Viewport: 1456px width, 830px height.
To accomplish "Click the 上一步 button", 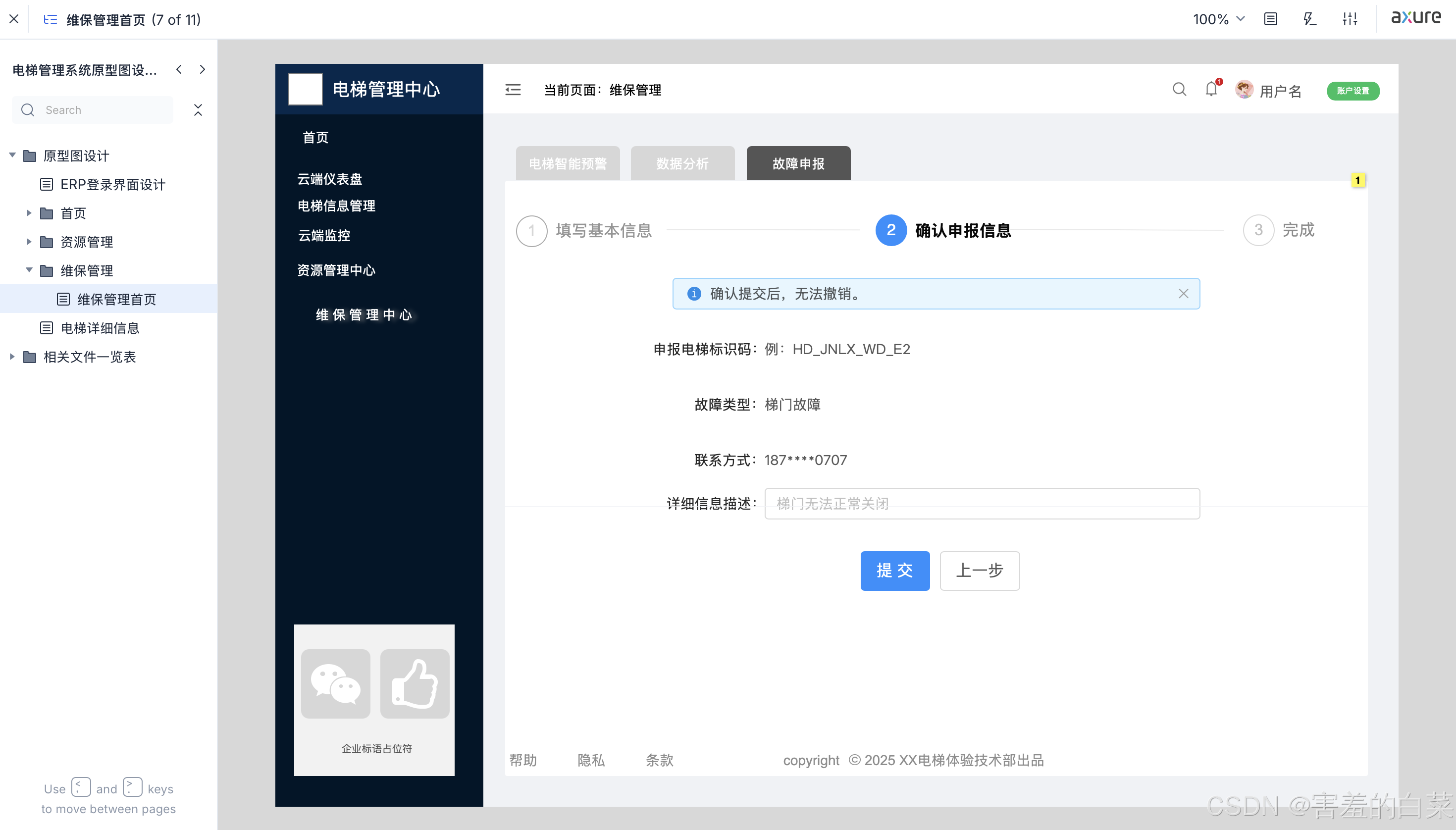I will (979, 570).
